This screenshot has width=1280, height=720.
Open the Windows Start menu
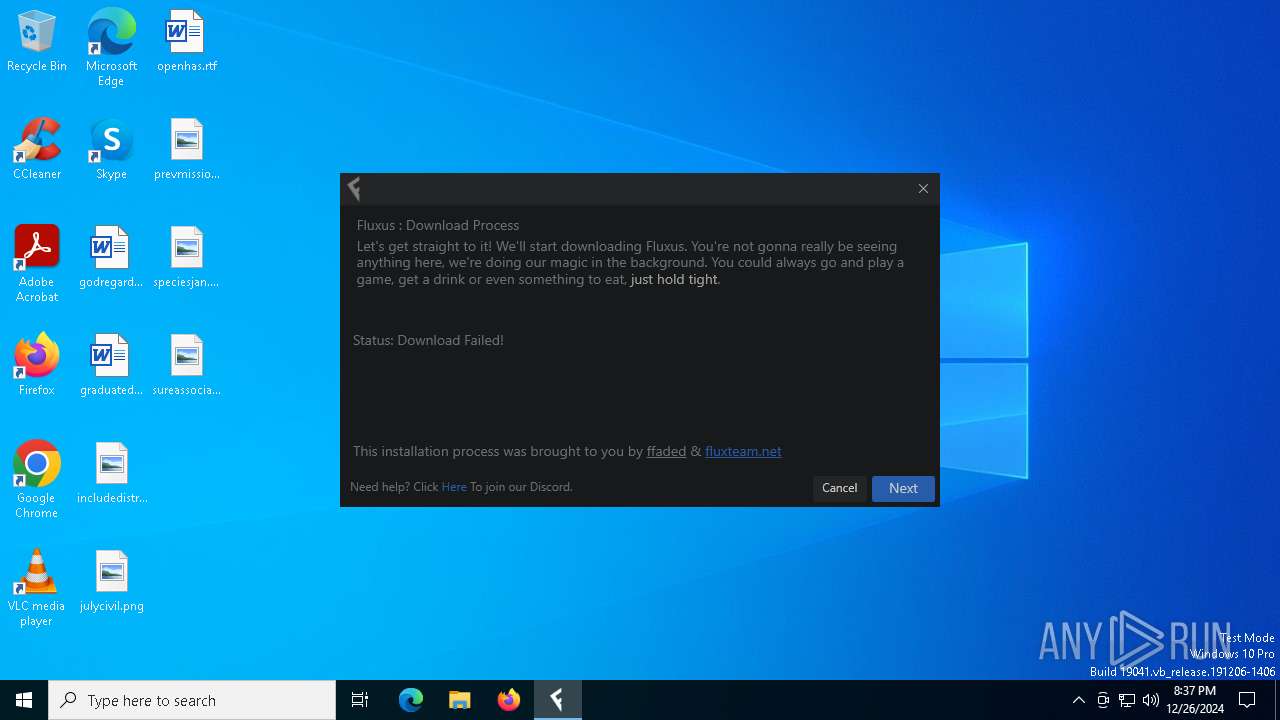tap(24, 700)
